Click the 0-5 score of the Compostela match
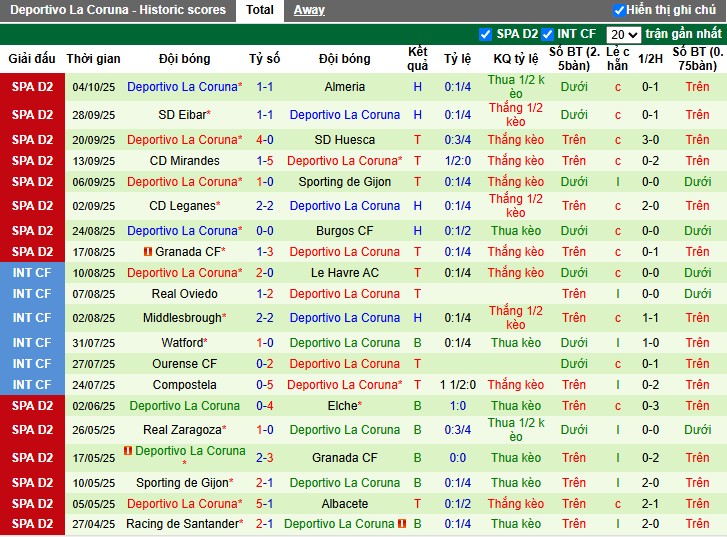The width and height of the screenshot is (727, 537). [265, 385]
